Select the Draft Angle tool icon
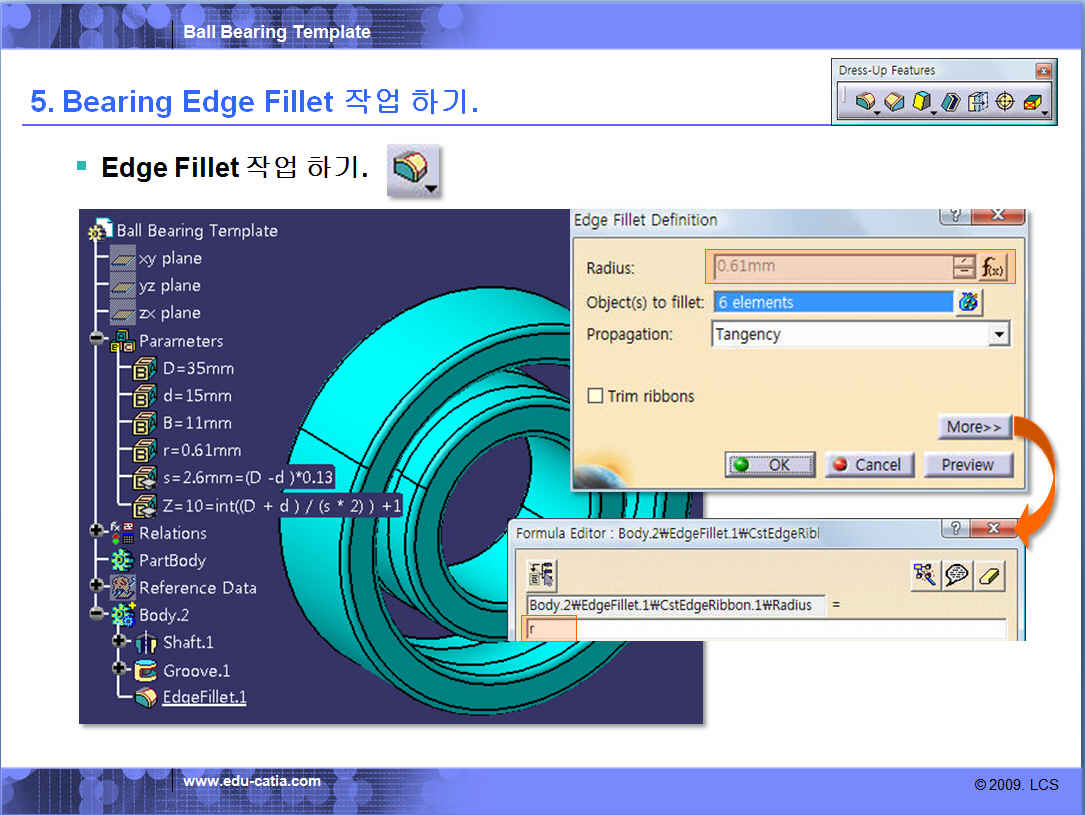 pos(923,101)
